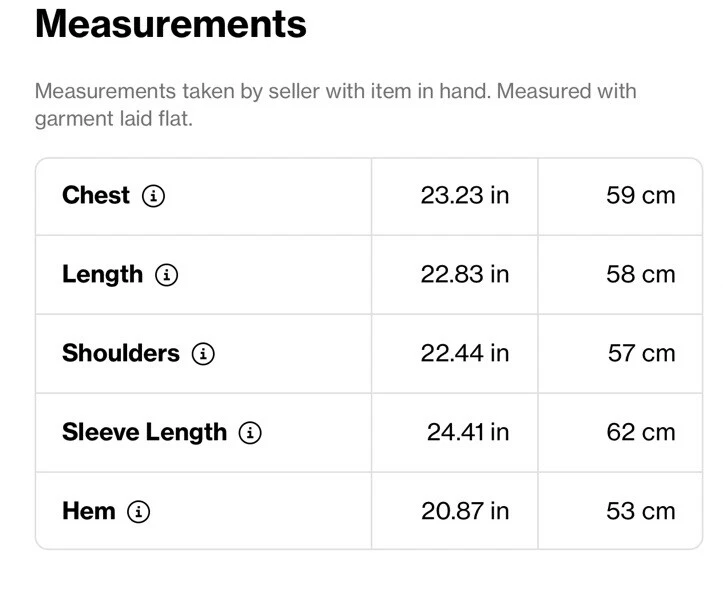This screenshot has width=723, height=594.
Task: Click the 53 cm hem value
Action: [640, 512]
